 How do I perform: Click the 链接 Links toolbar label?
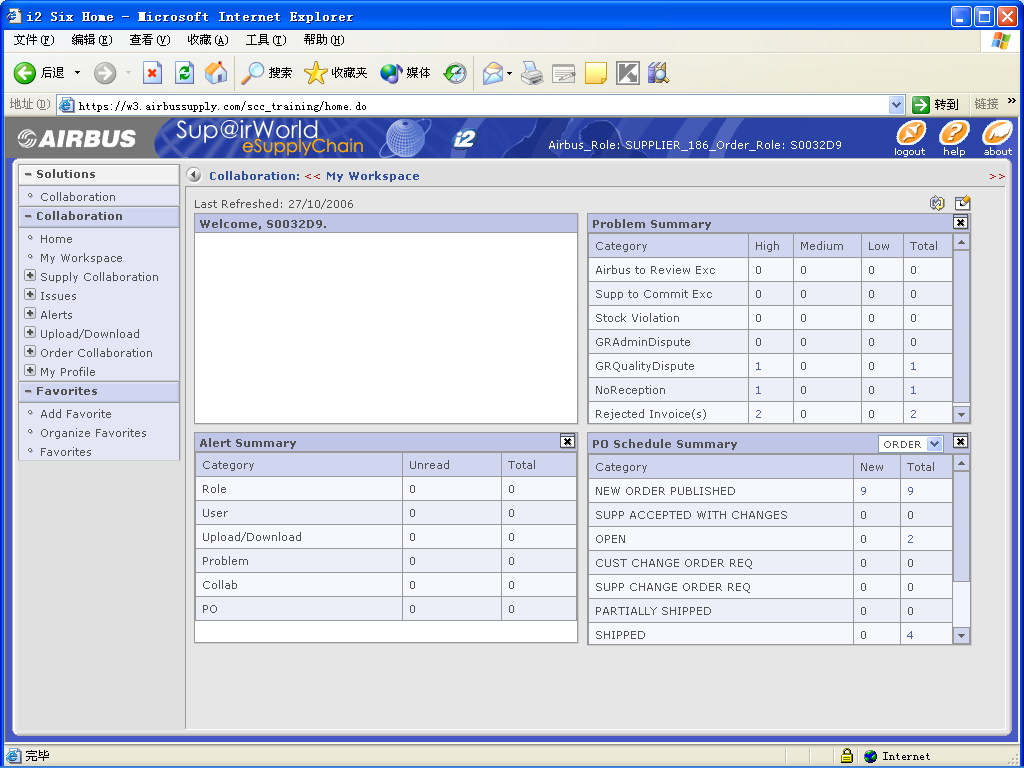point(986,104)
